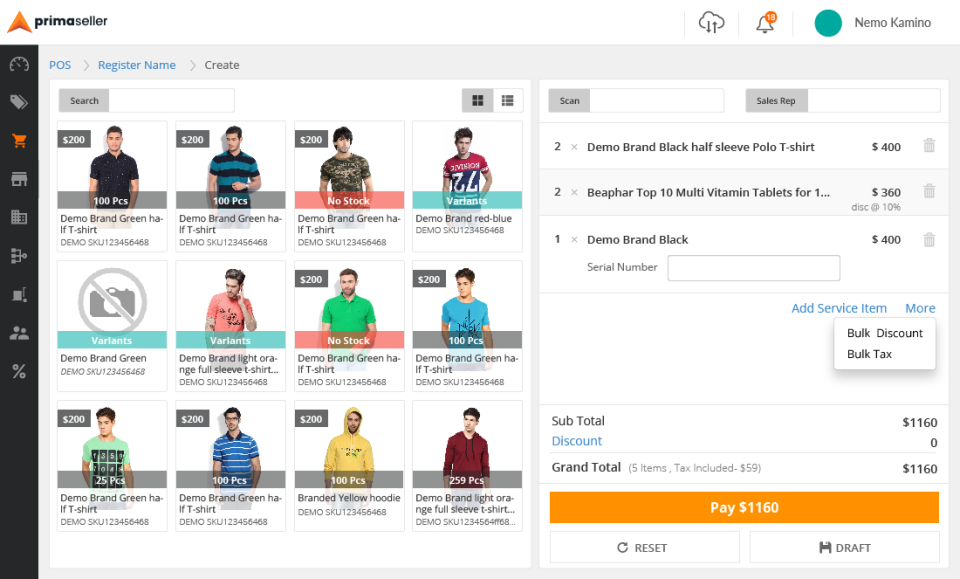Choose Bulk Tax from the menu

point(869,354)
